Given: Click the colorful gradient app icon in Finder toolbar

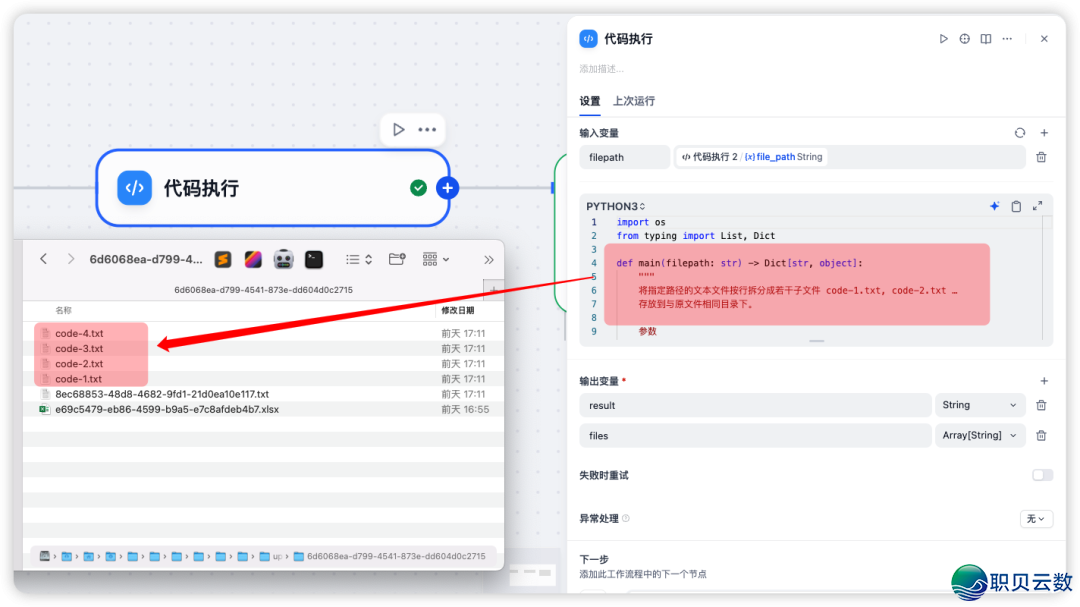Looking at the screenshot, I should coord(253,259).
